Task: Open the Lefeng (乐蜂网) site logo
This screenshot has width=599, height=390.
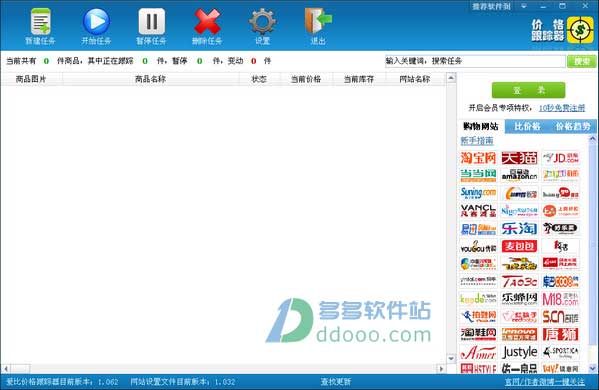Action: click(x=519, y=299)
